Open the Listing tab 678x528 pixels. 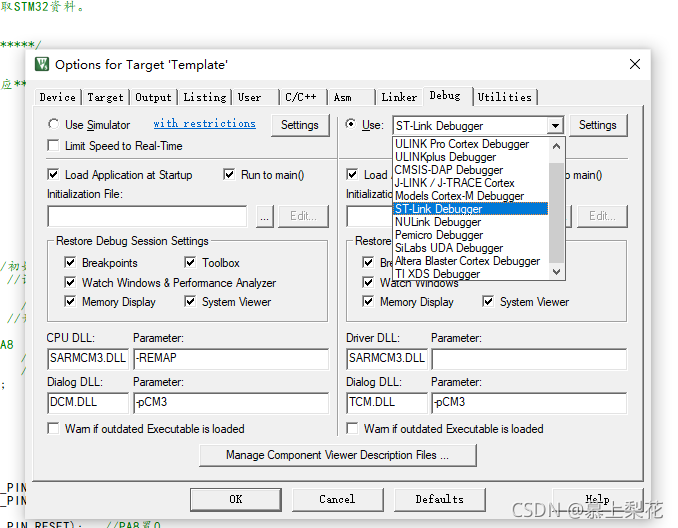(x=205, y=97)
